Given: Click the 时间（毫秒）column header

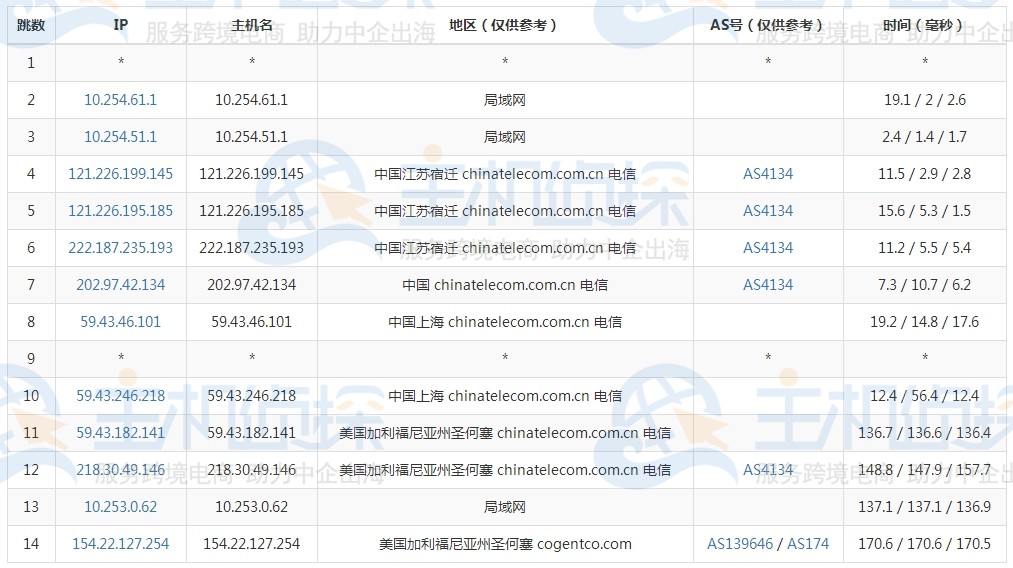Looking at the screenshot, I should pos(925,25).
